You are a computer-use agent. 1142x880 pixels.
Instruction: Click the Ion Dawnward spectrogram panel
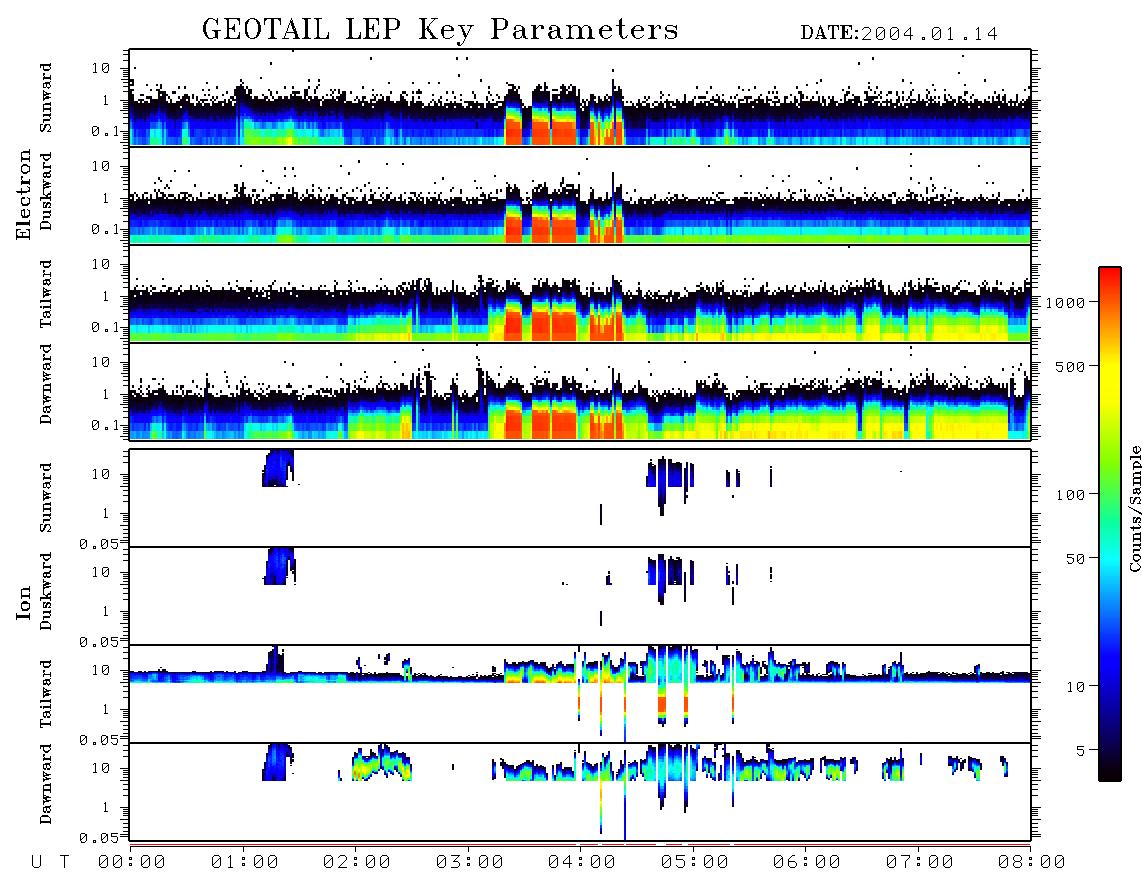pyautogui.click(x=580, y=792)
